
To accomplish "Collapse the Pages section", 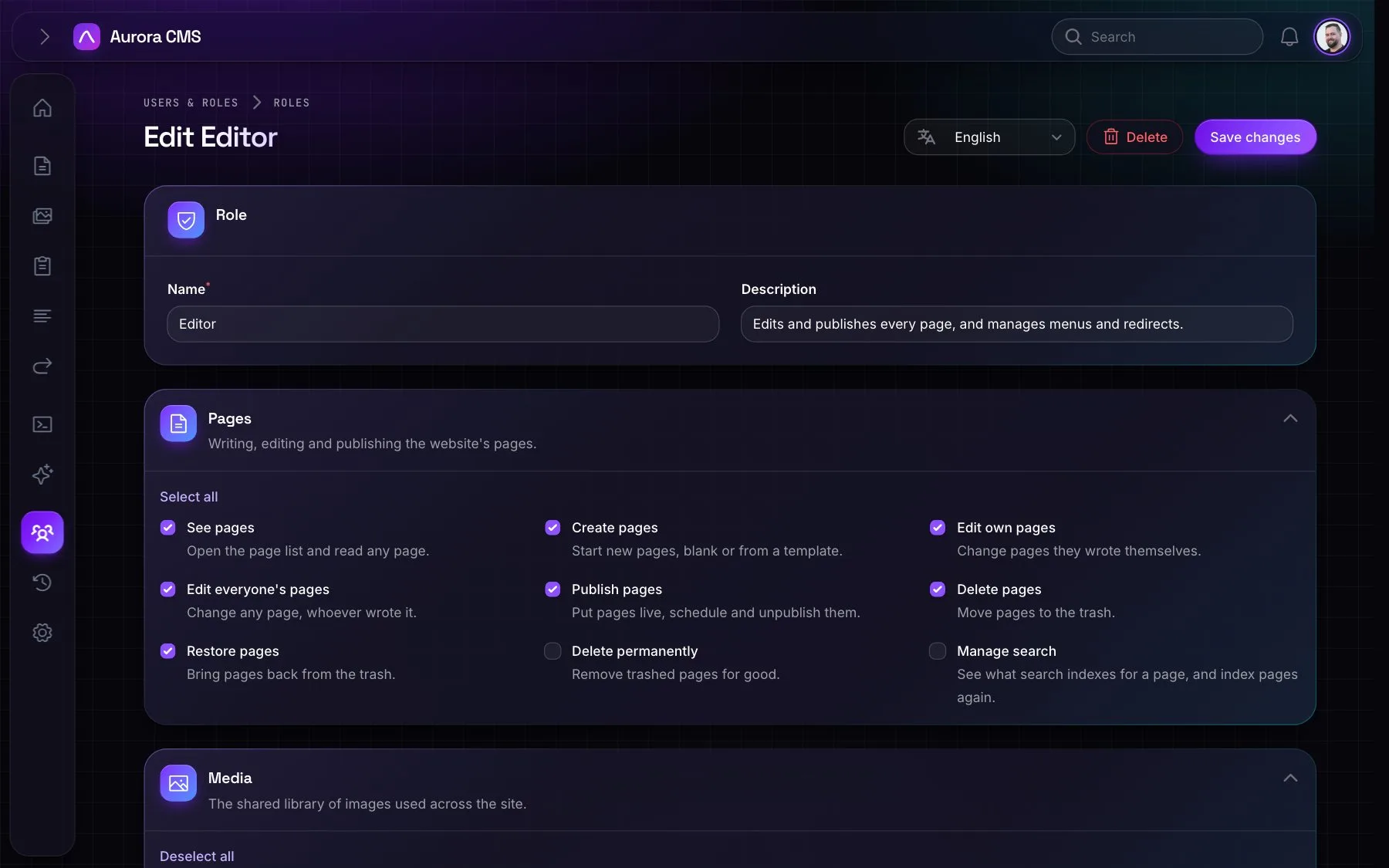I will pyautogui.click(x=1290, y=418).
